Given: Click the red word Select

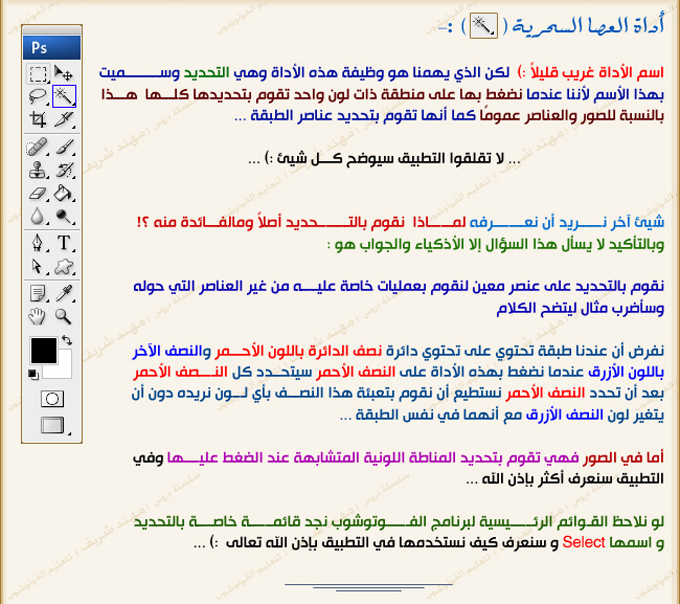Looking at the screenshot, I should point(583,542).
